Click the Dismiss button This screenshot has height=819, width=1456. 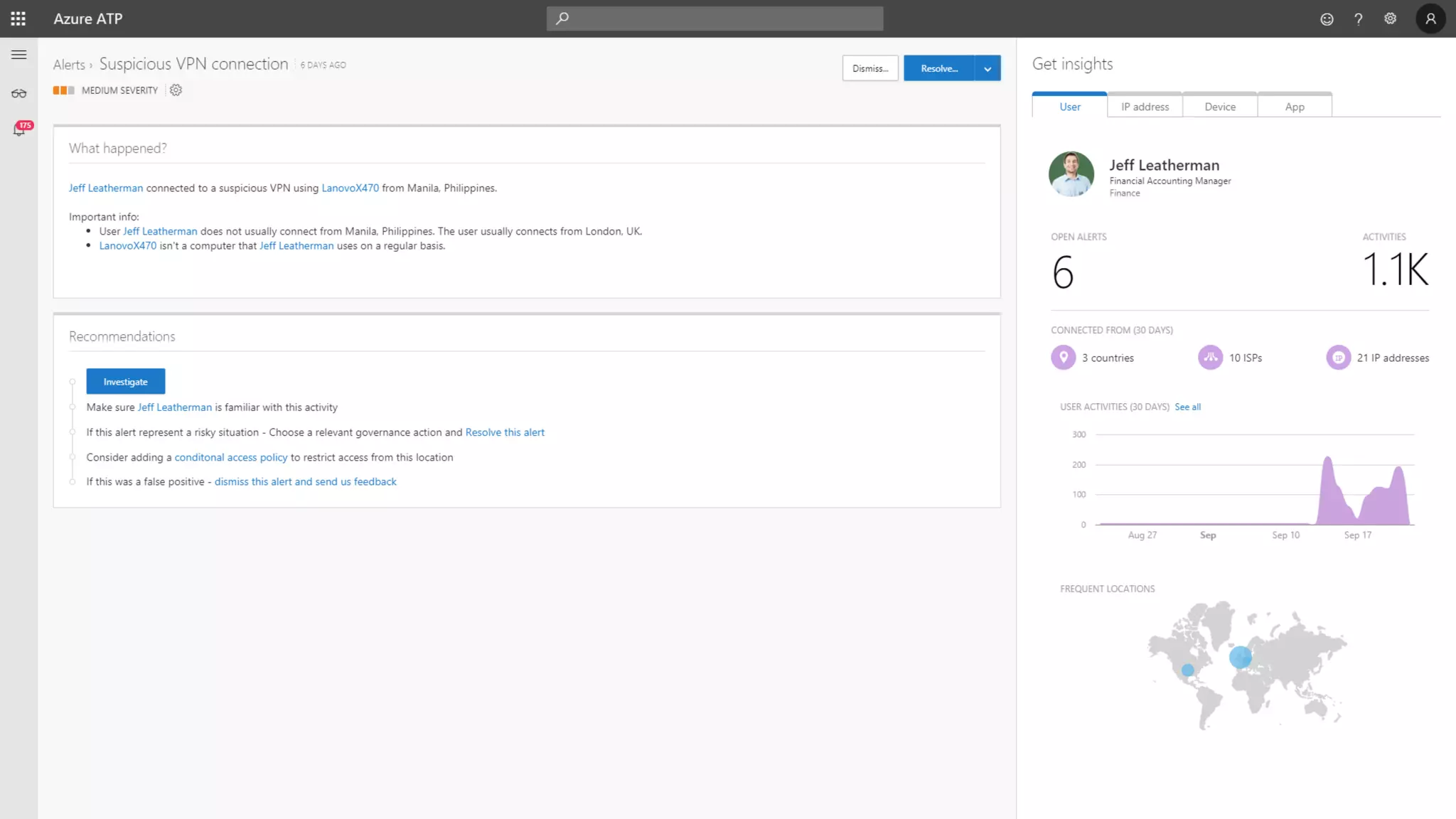click(870, 68)
